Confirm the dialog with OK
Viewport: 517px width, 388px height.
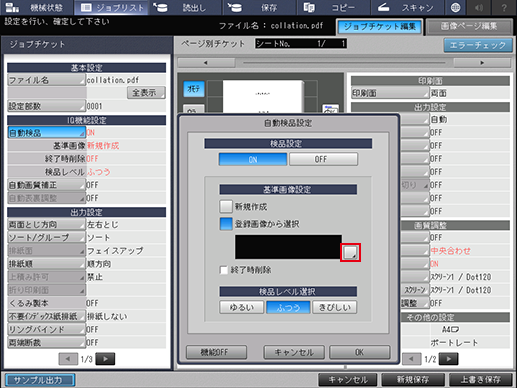tap(360, 352)
